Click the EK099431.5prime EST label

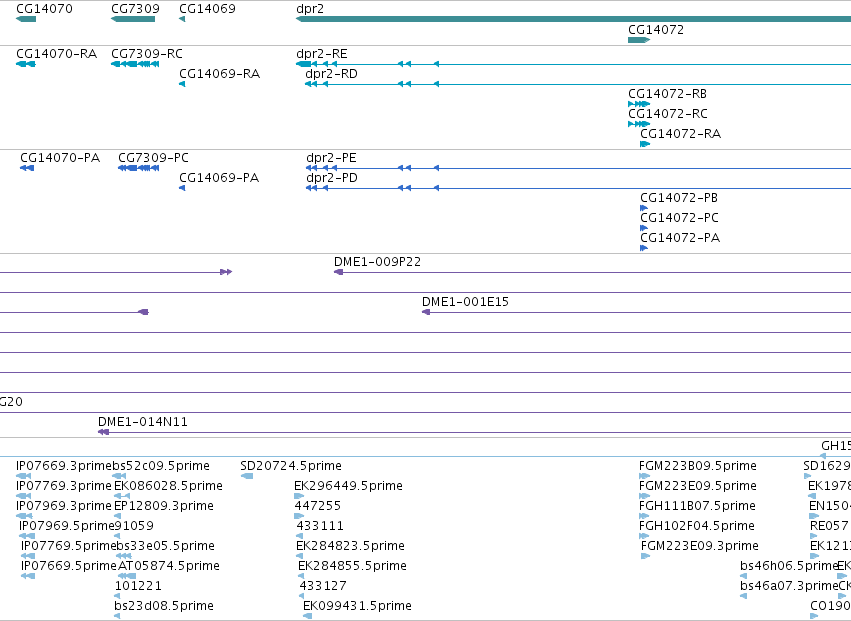[357, 606]
